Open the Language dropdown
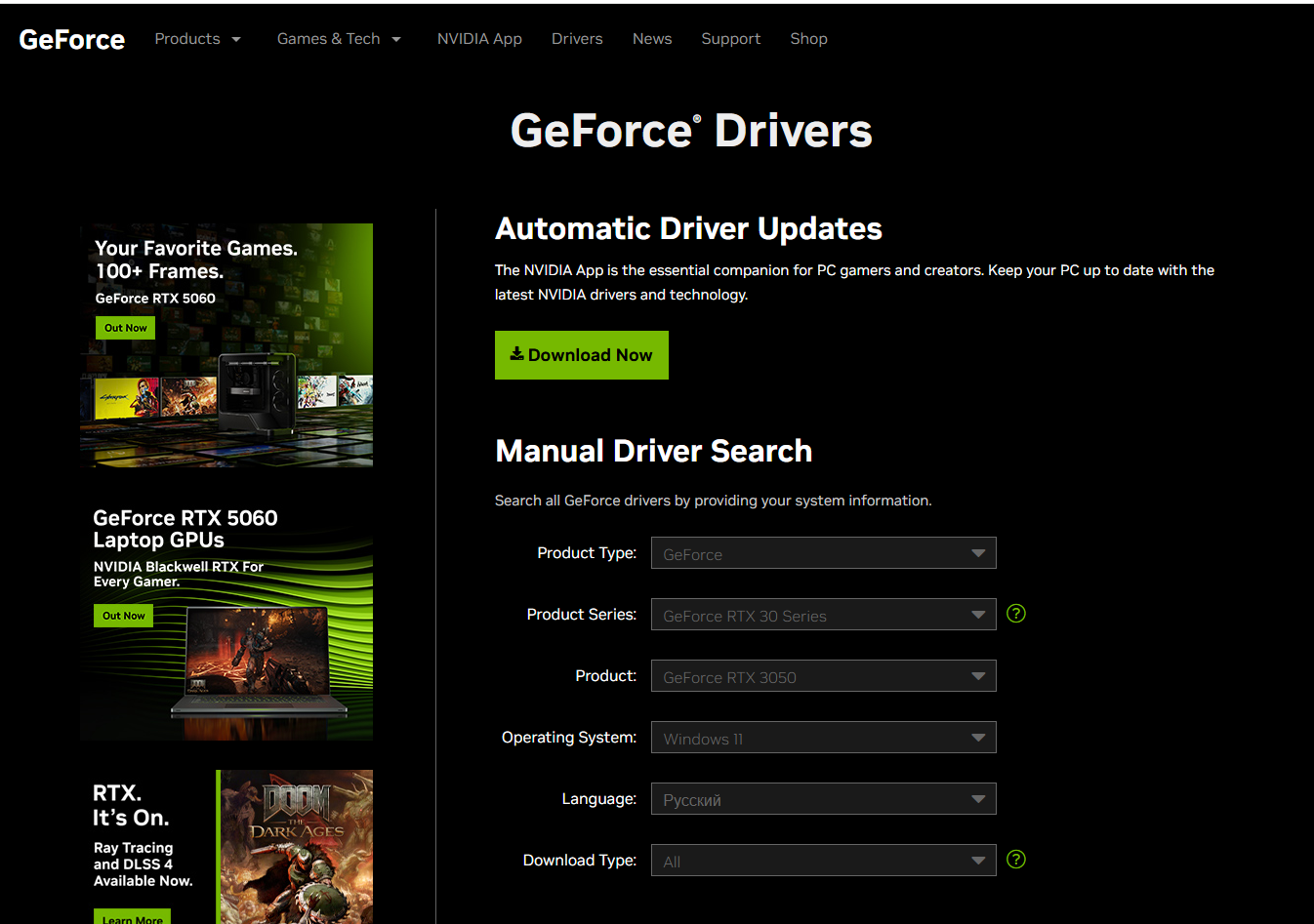Image resolution: width=1314 pixels, height=924 pixels. [823, 799]
